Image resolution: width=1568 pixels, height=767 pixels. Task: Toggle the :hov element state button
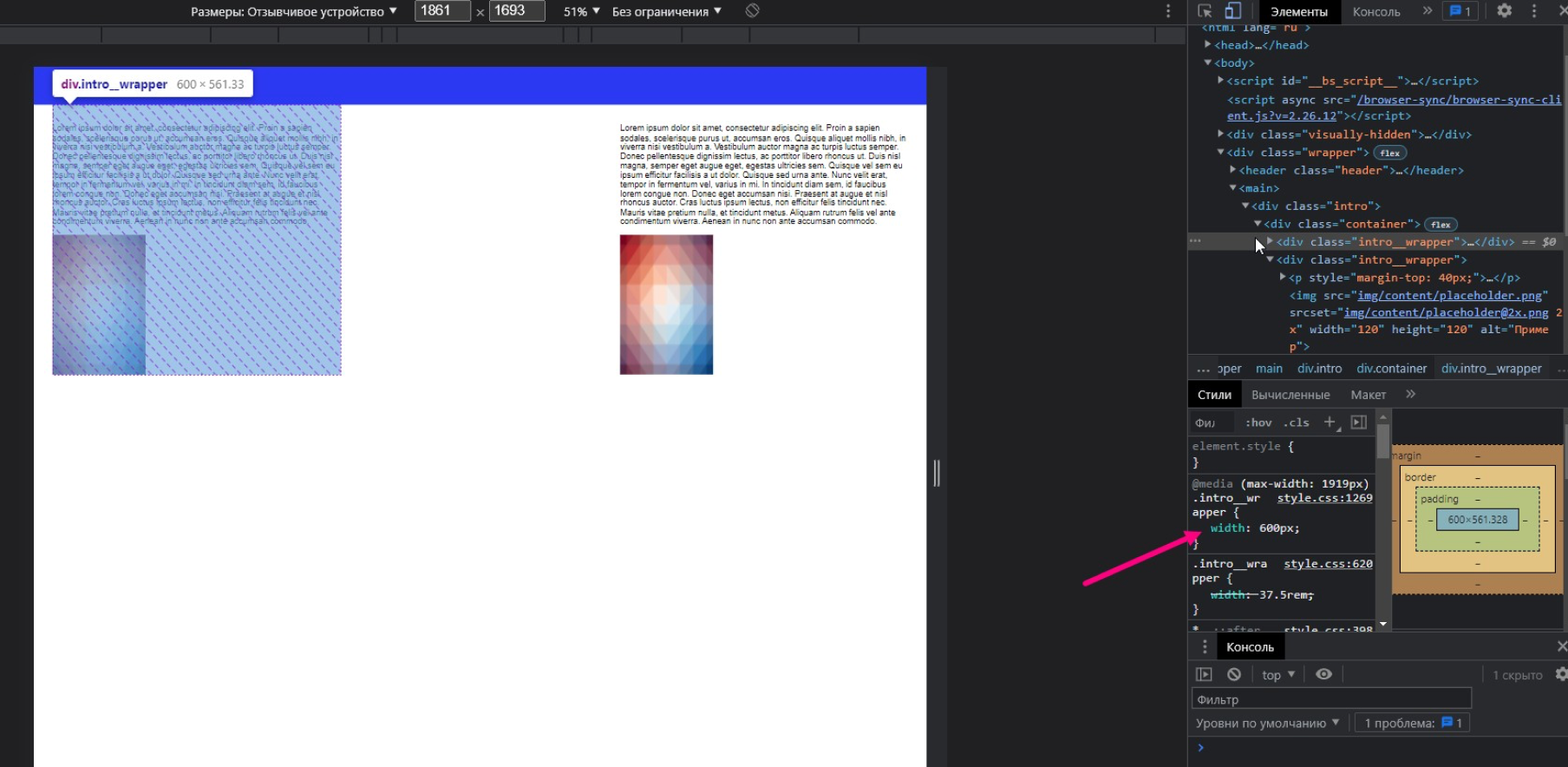coord(1258,423)
